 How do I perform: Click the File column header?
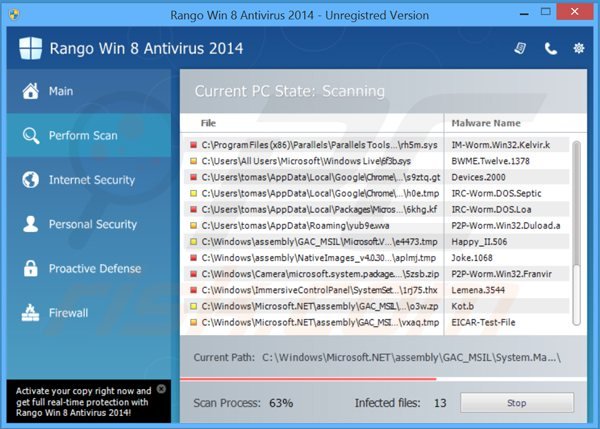[x=208, y=123]
